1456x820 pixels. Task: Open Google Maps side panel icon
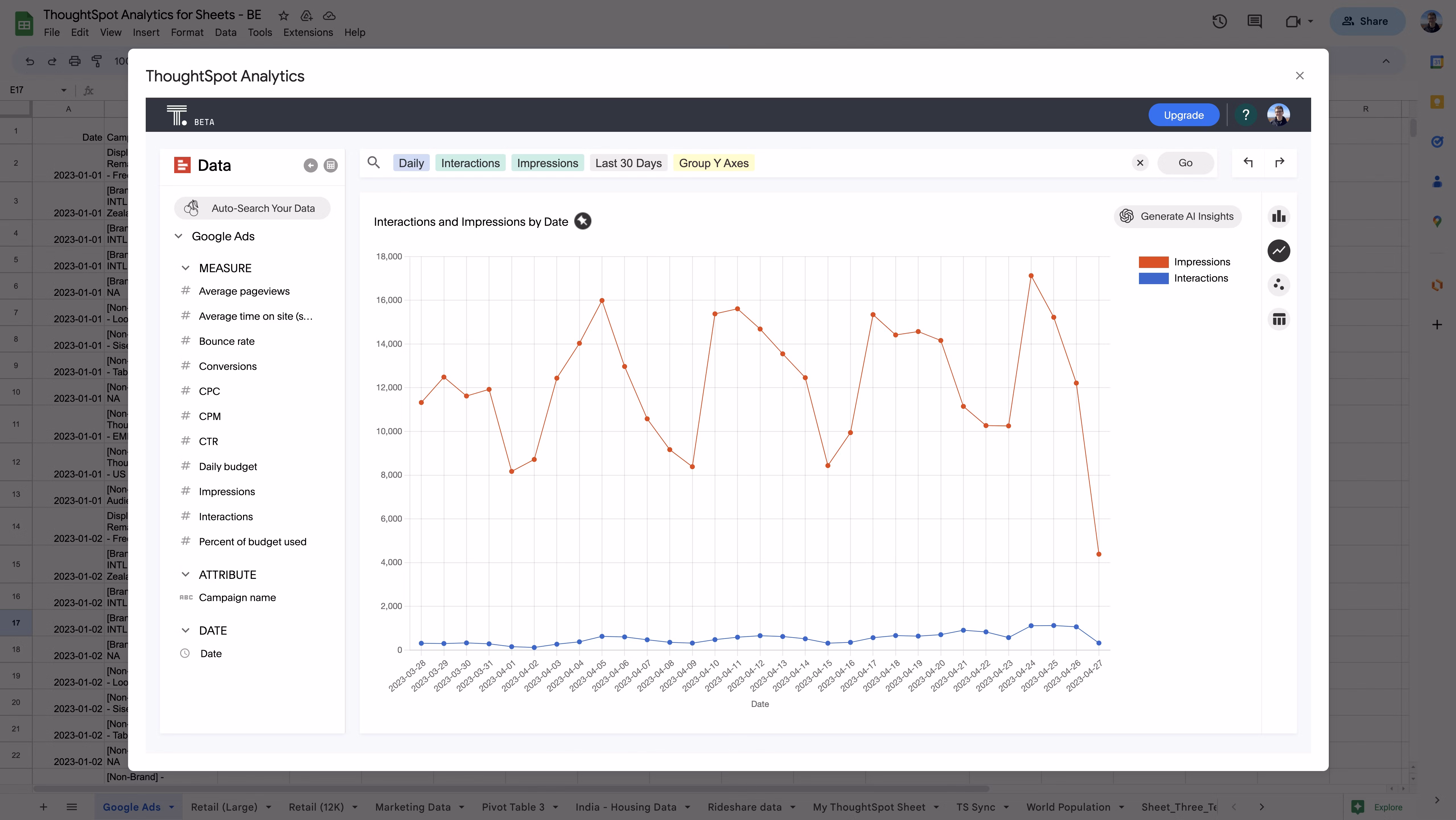[1437, 221]
